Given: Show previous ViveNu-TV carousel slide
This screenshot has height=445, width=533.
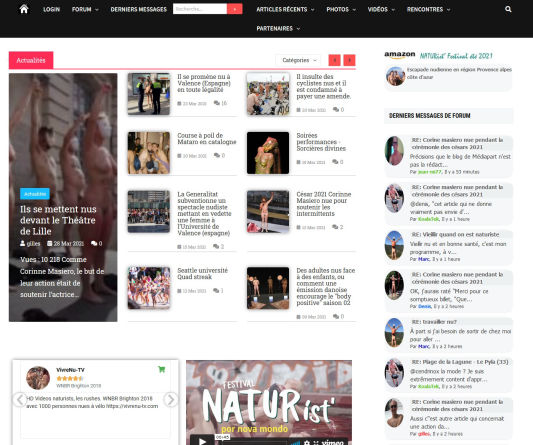Looking at the screenshot, I should tap(20, 400).
